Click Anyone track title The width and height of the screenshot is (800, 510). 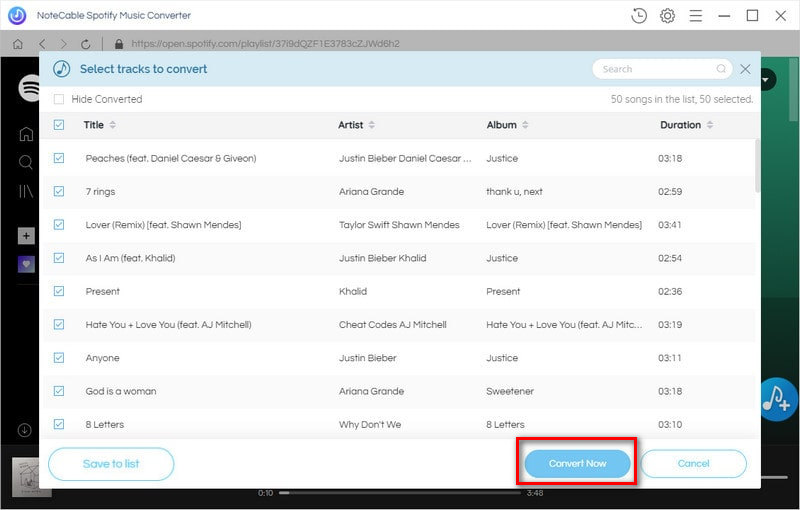103,358
